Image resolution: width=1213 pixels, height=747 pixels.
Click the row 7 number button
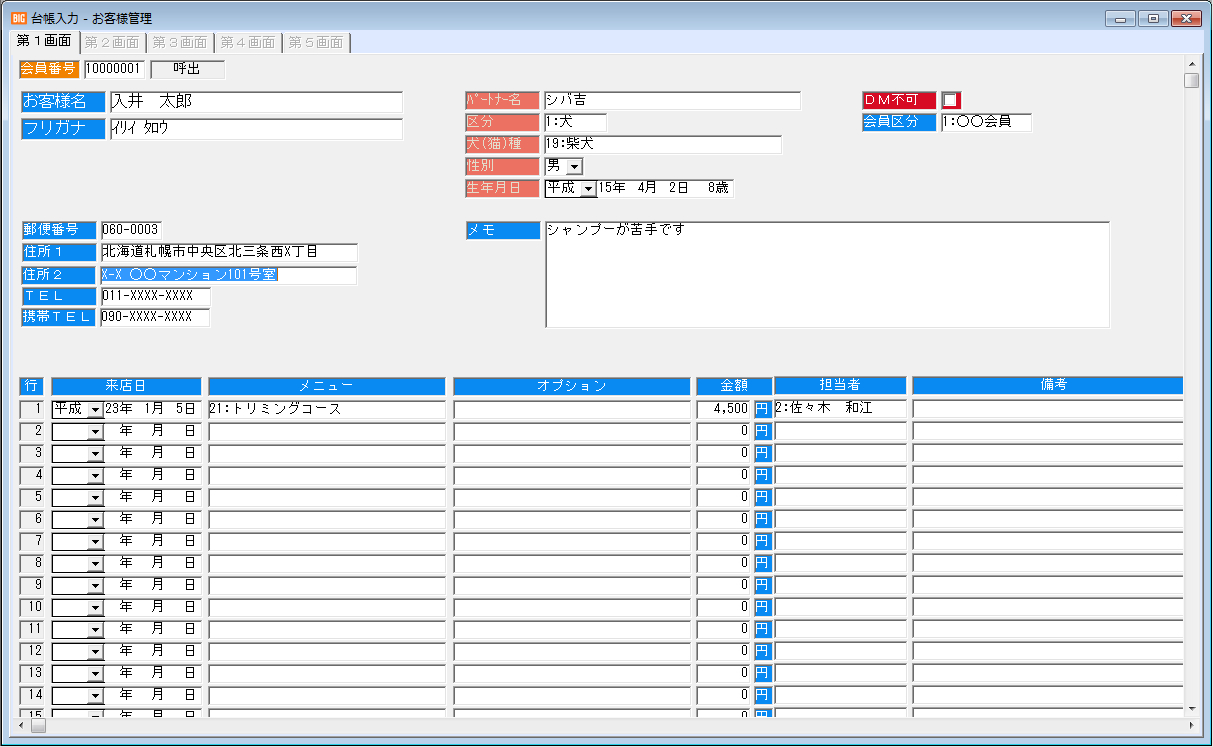32,541
